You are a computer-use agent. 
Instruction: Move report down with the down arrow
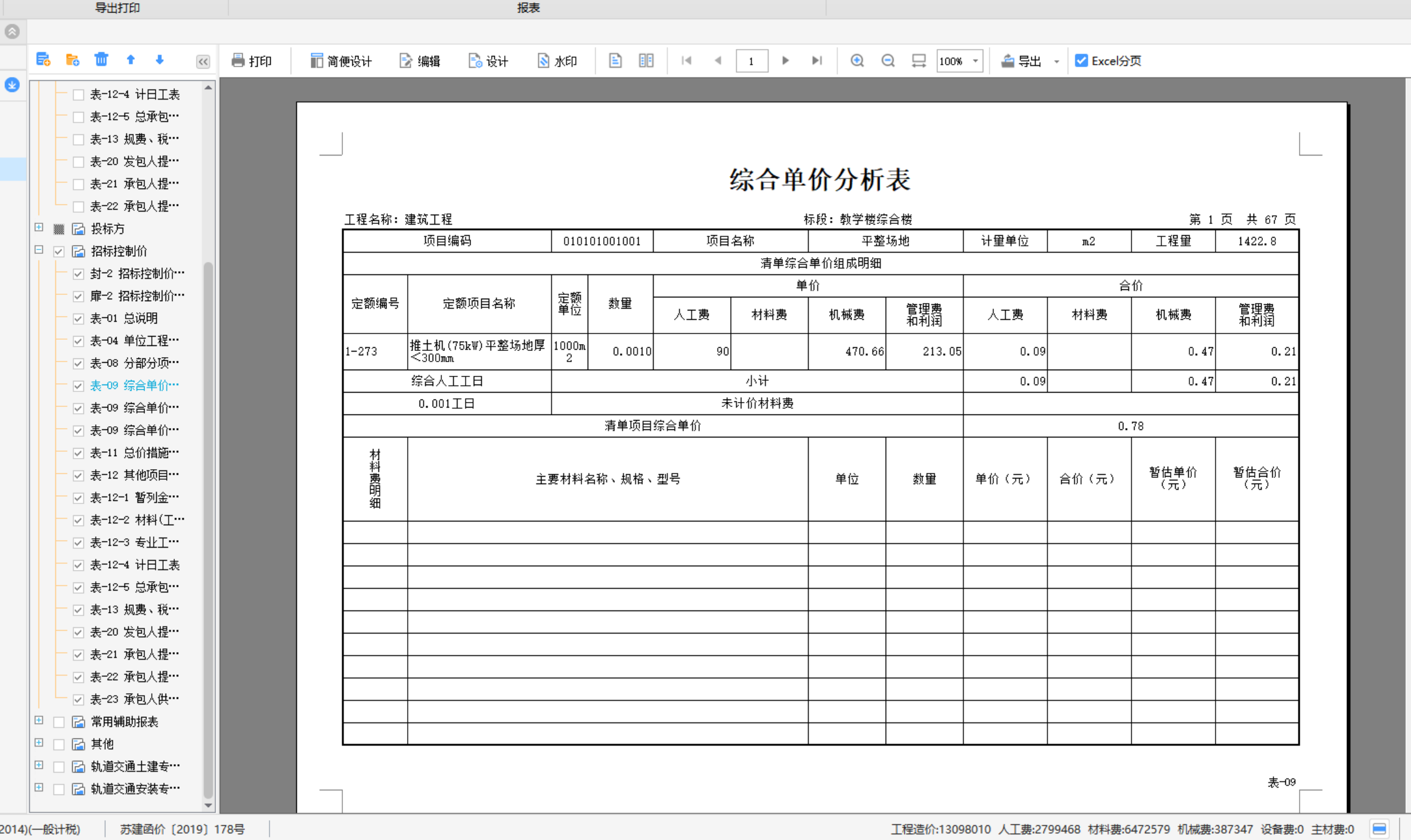pyautogui.click(x=159, y=60)
